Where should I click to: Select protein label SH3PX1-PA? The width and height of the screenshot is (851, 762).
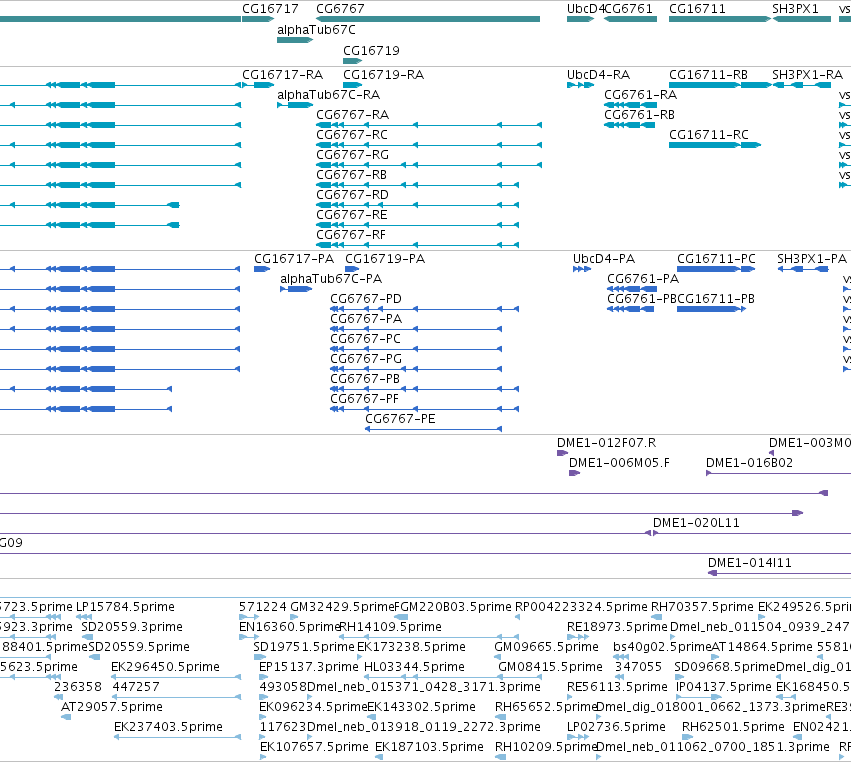click(x=812, y=259)
